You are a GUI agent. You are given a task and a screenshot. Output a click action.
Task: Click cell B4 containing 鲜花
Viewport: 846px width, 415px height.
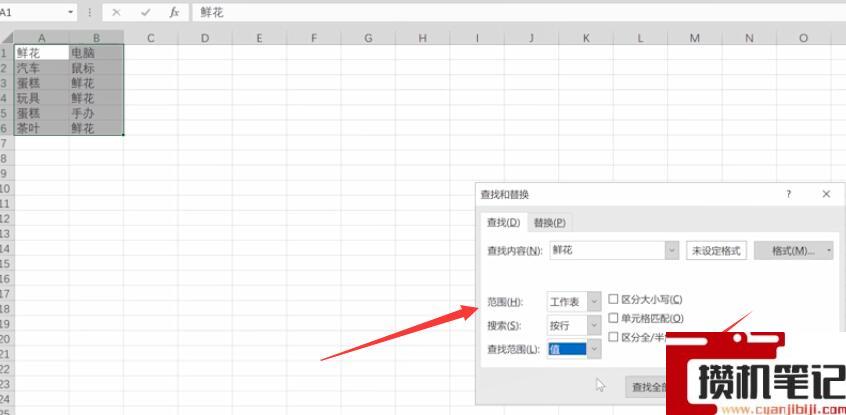point(96,98)
